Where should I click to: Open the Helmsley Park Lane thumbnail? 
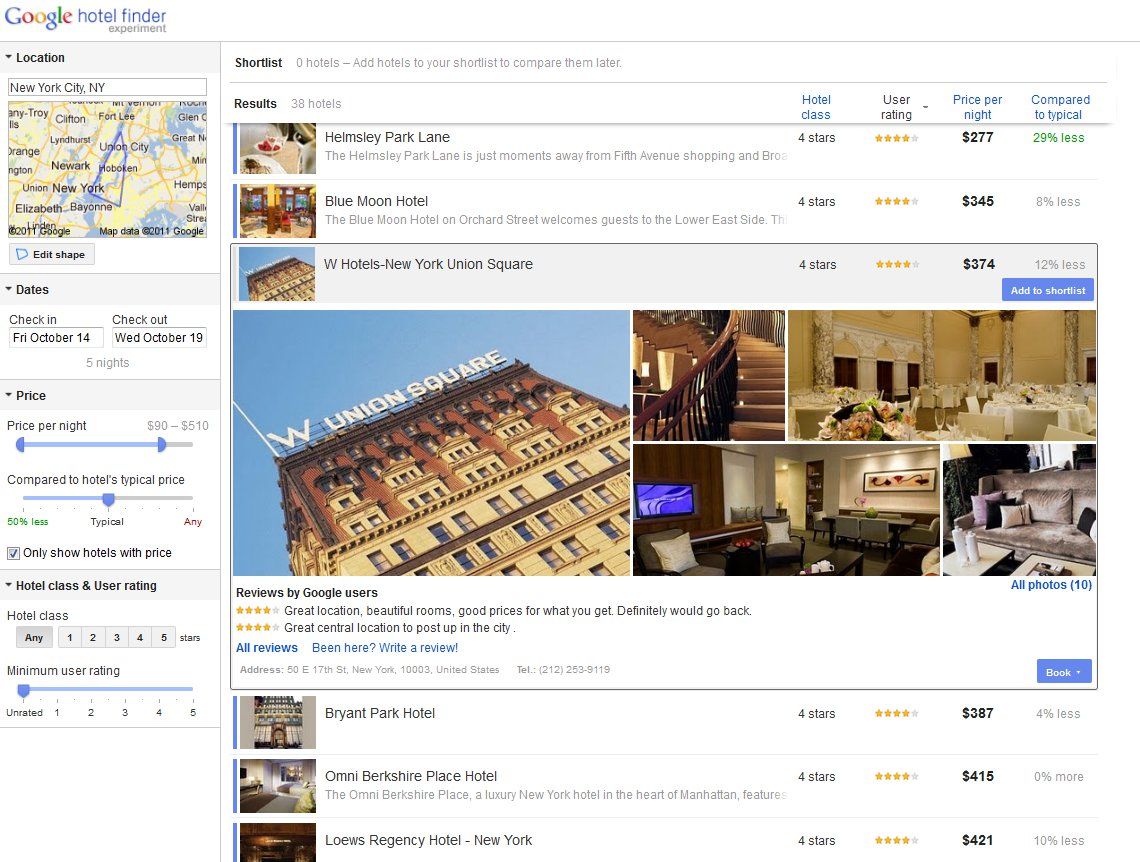277,149
